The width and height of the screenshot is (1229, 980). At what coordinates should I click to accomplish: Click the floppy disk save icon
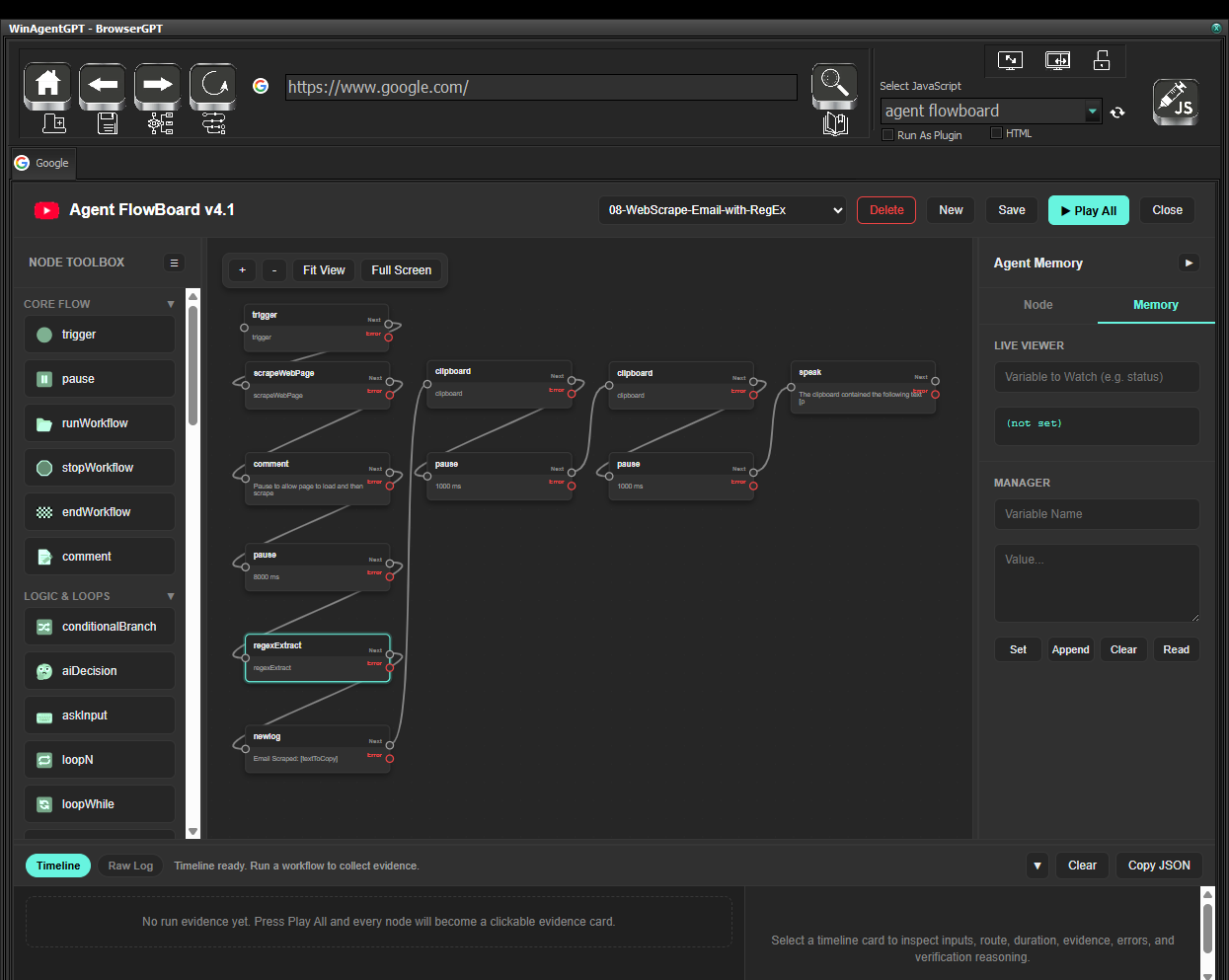point(108,123)
